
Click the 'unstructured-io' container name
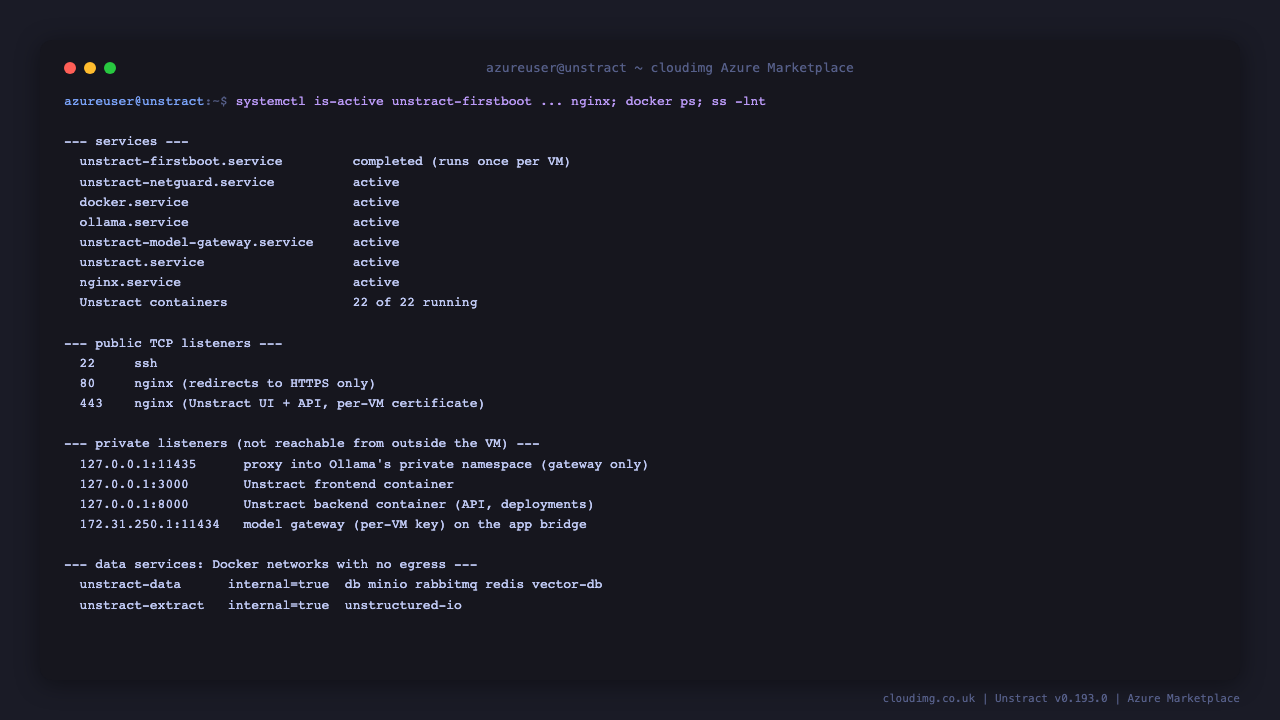pos(403,605)
